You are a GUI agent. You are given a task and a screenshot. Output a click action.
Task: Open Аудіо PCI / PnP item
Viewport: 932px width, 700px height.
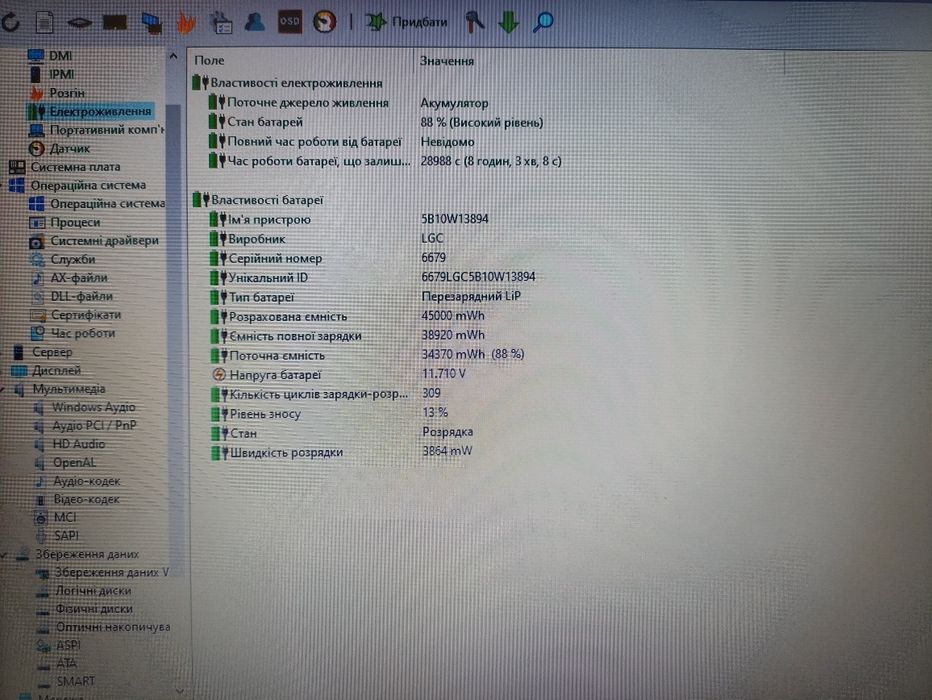coord(94,425)
